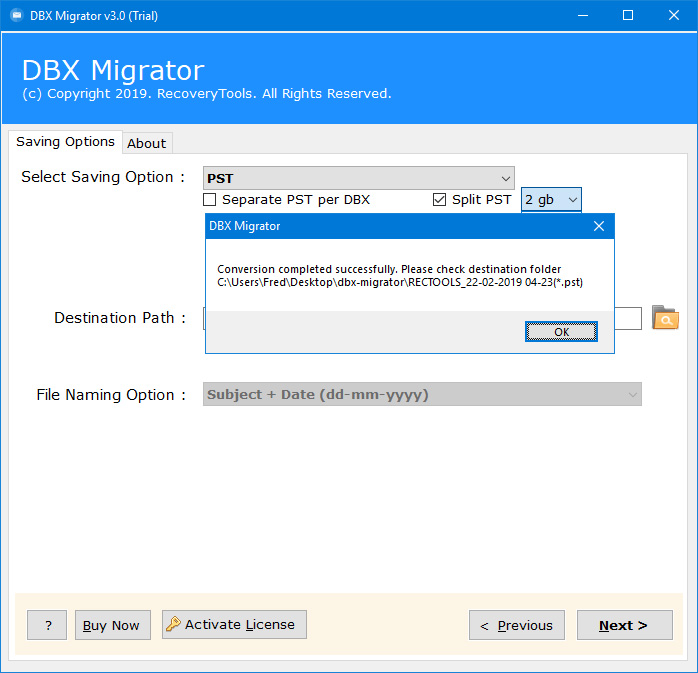Click the folder browse icon for destination
This screenshot has height=673, width=698.
tap(665, 318)
